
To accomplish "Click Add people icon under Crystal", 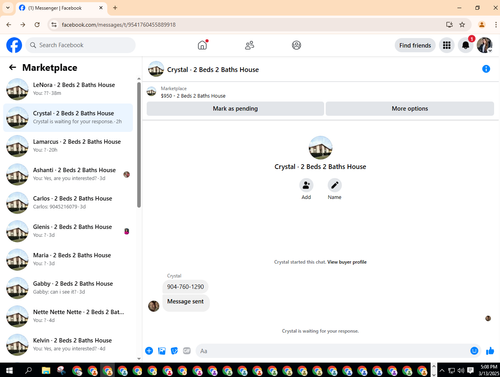I will pyautogui.click(x=306, y=185).
